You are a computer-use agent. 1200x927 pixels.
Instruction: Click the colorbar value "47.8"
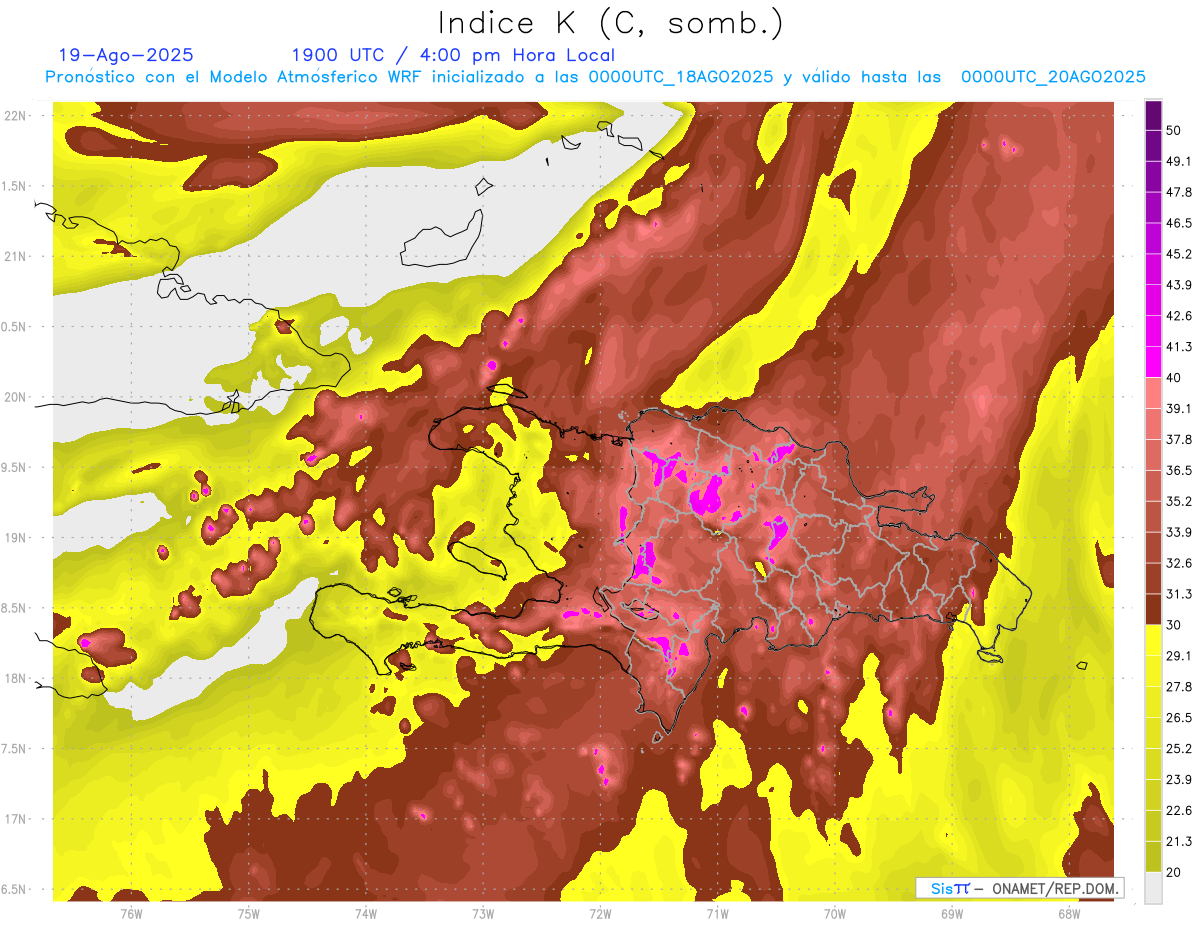(1179, 193)
